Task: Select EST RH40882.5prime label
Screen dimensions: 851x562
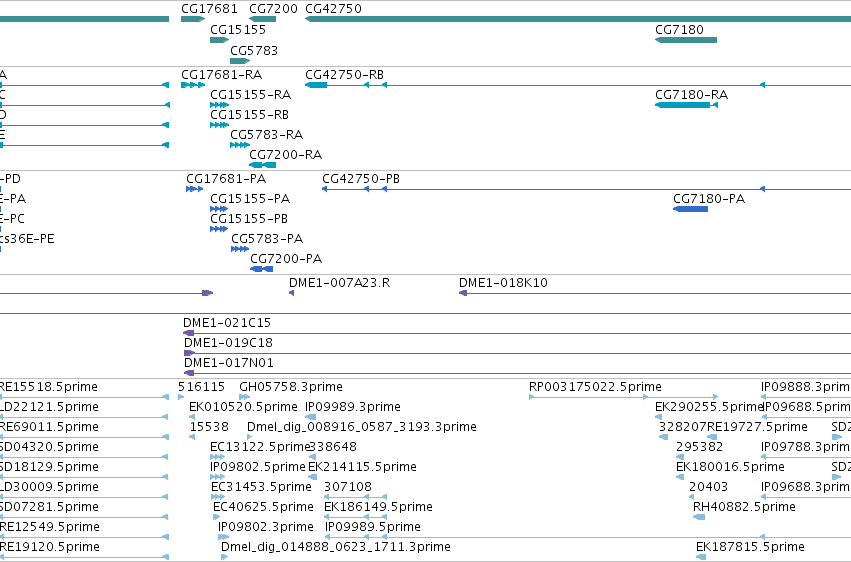Action: pos(745,508)
